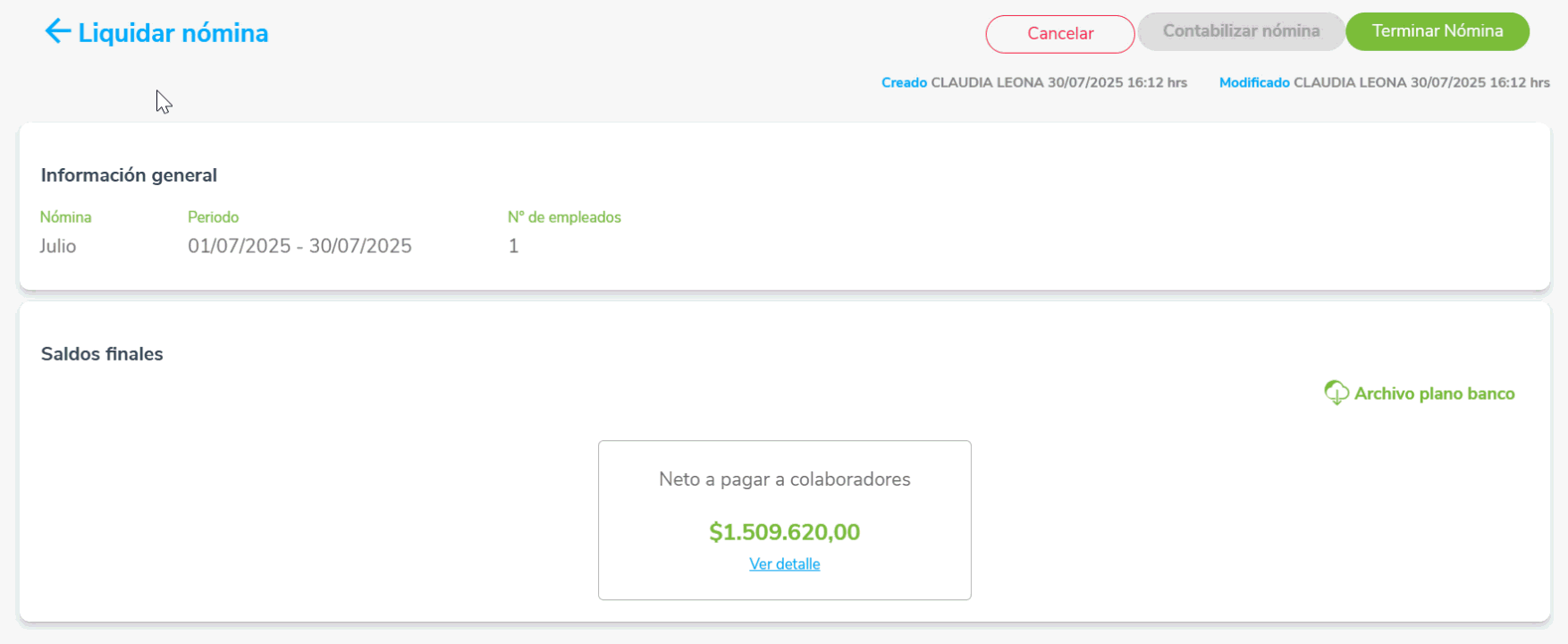Click the employee count value 1
Image resolution: width=1568 pixels, height=644 pixels.
click(513, 246)
